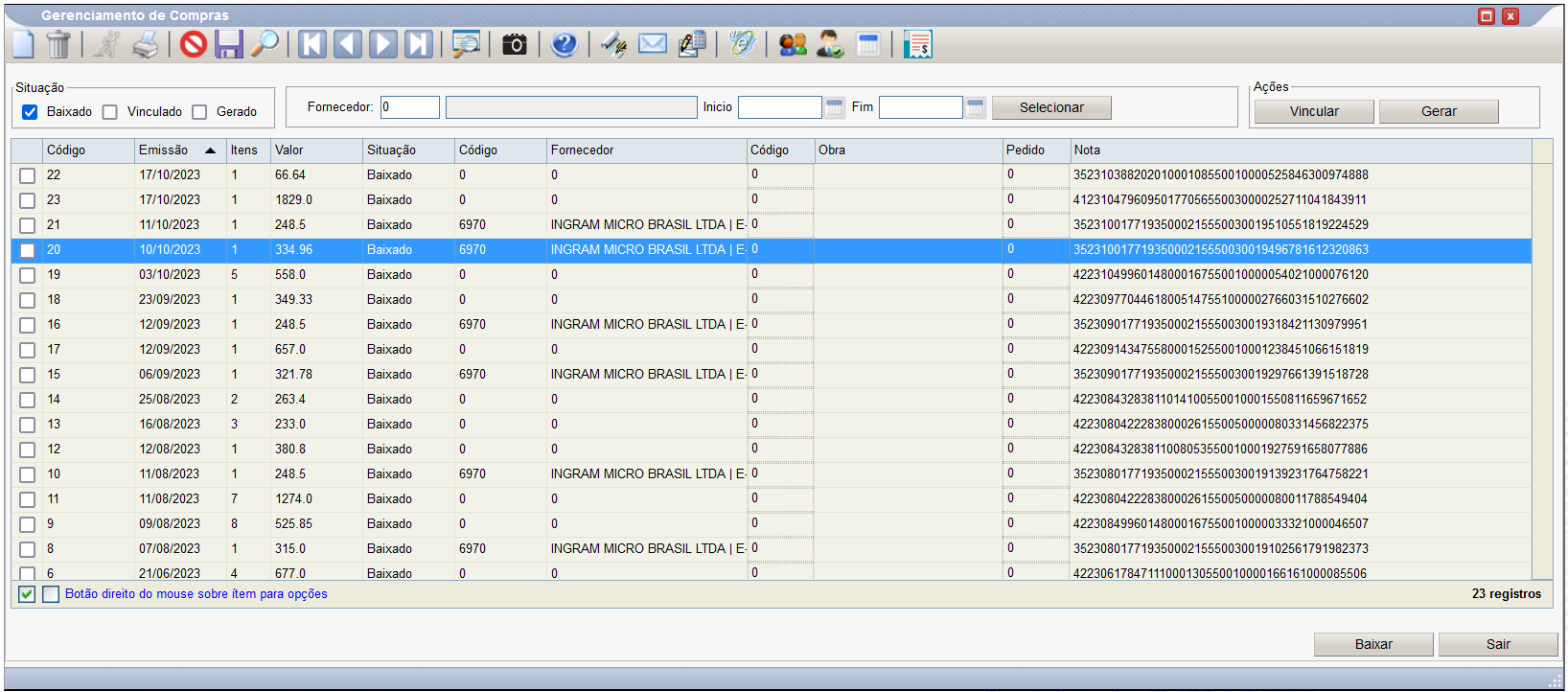This screenshot has height=692, width=1568.
Task: Open the Fim date calendar picker
Action: pos(976,107)
